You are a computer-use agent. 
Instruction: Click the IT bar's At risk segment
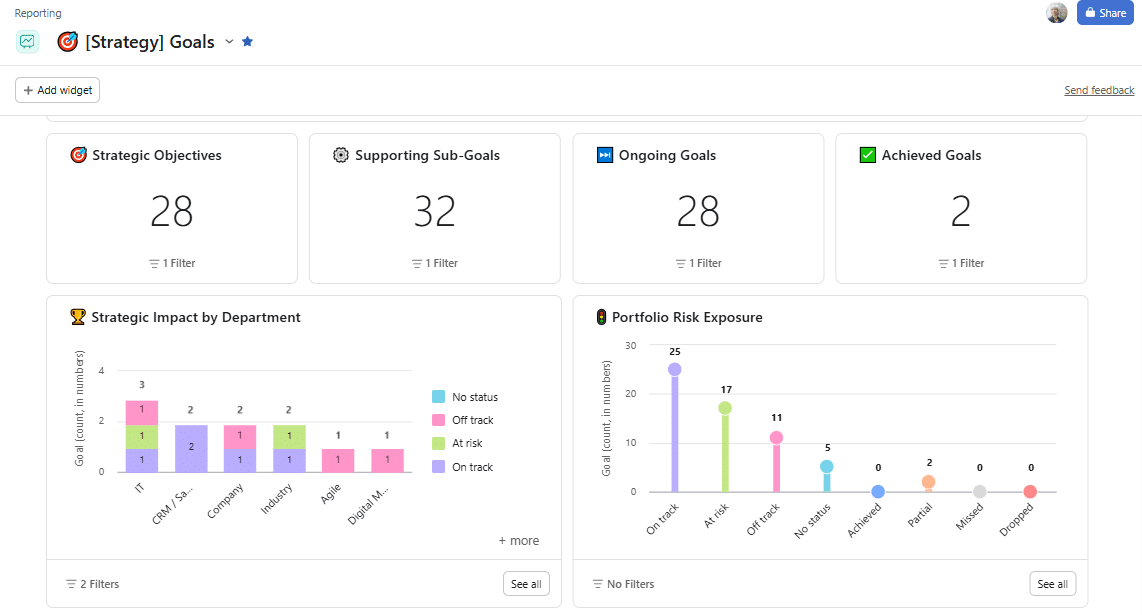pos(142,436)
